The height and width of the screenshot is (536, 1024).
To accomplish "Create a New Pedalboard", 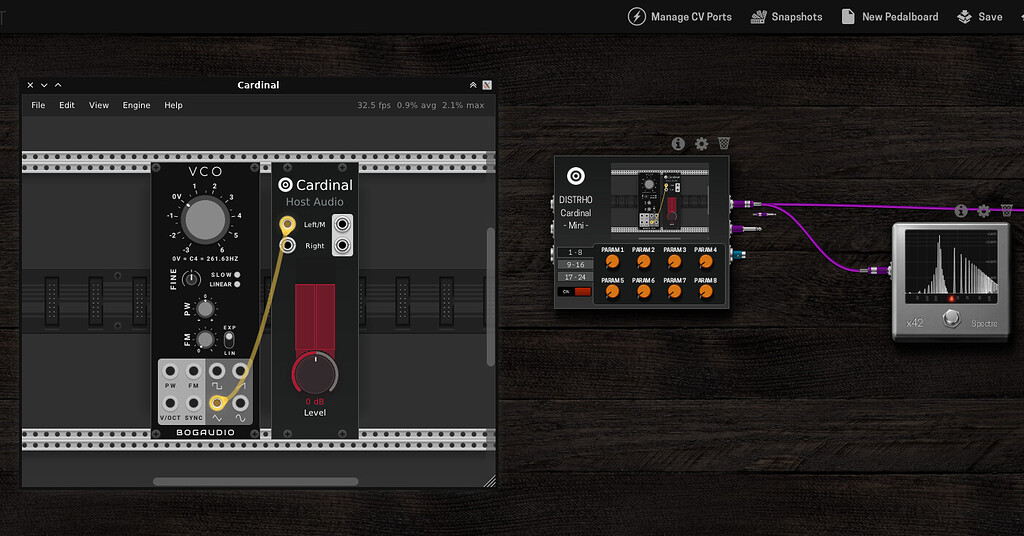I will tap(889, 17).
